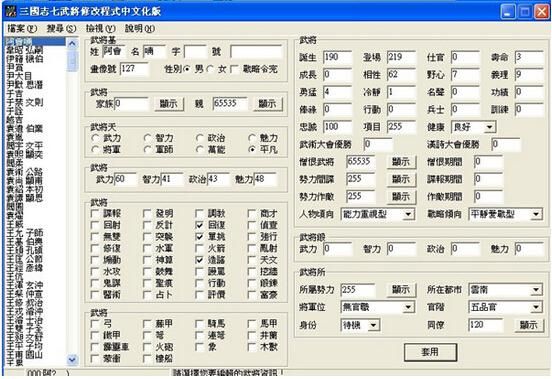Click the 智力 stat field showing 41
The width and height of the screenshot is (552, 379).
(172, 179)
